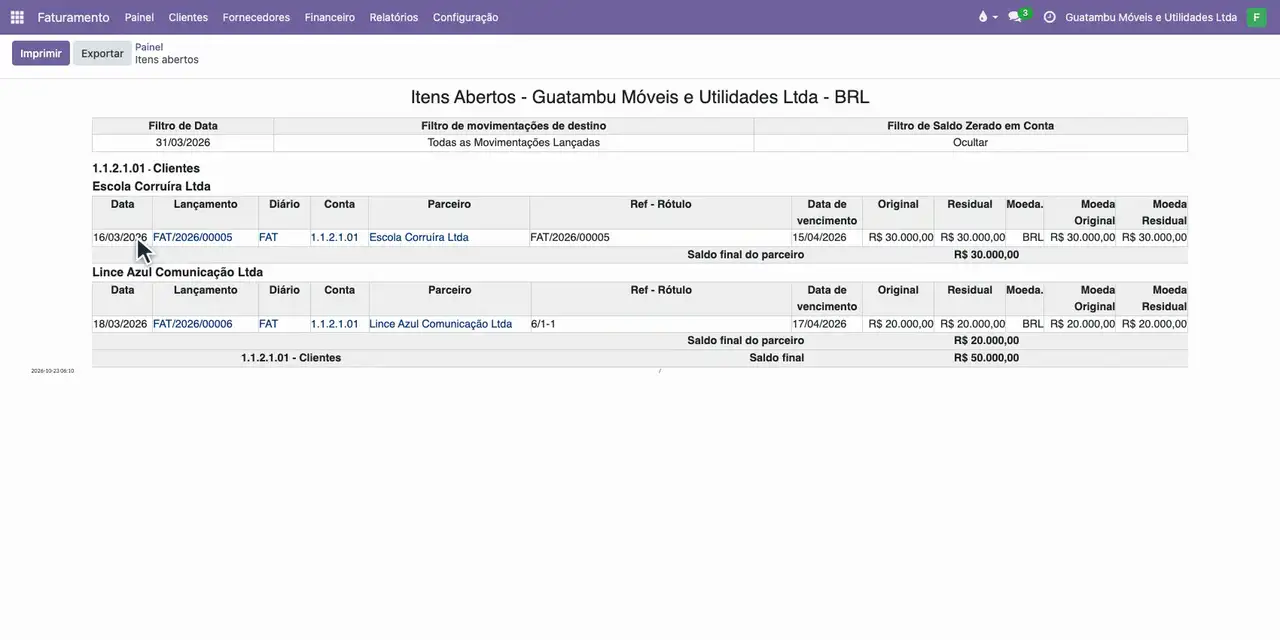Viewport: 1280px width, 640px height.
Task: Click the Faturamento app title
Action: tap(73, 17)
